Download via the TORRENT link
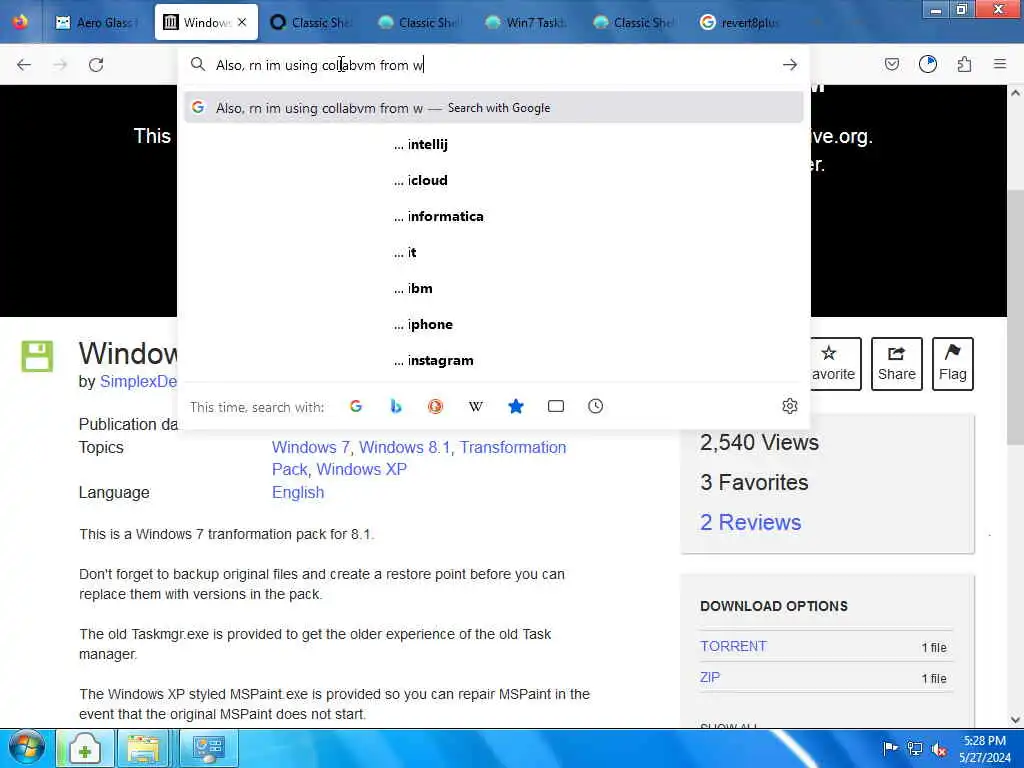The height and width of the screenshot is (768, 1024). [733, 646]
